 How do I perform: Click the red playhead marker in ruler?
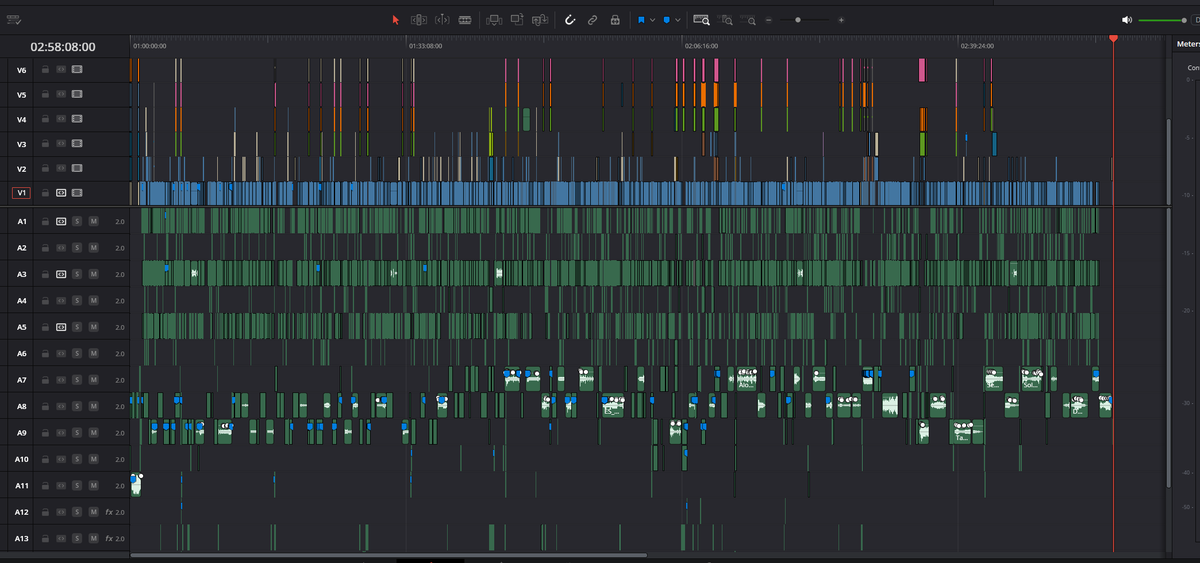[x=1113, y=38]
